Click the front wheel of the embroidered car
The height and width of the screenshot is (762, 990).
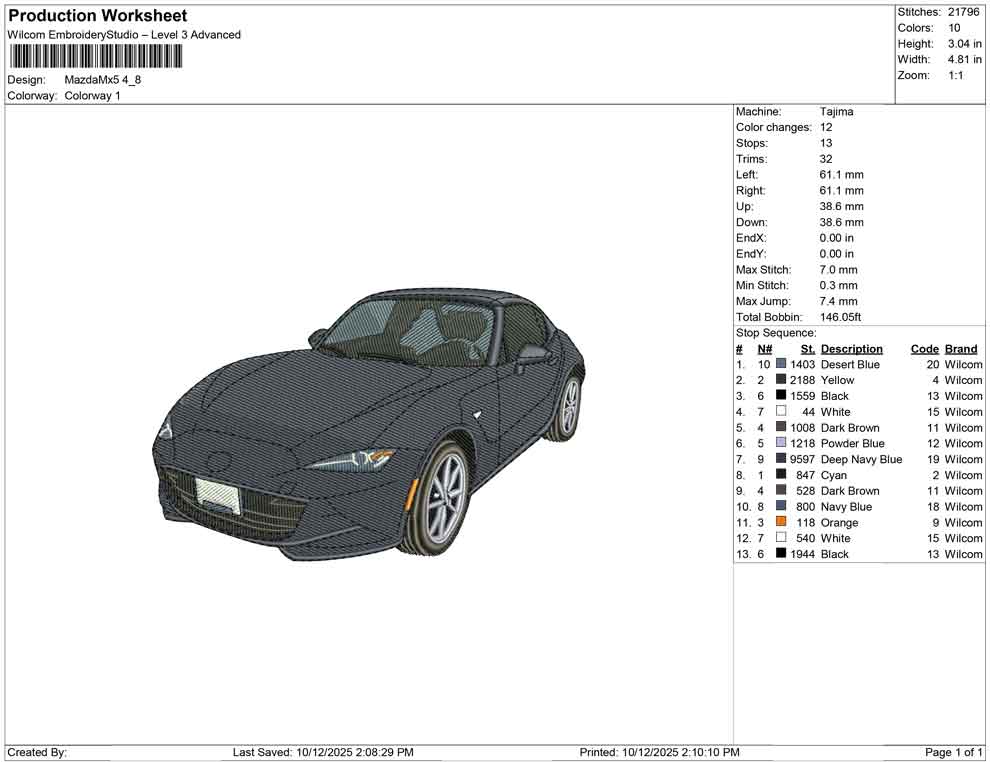tap(441, 499)
